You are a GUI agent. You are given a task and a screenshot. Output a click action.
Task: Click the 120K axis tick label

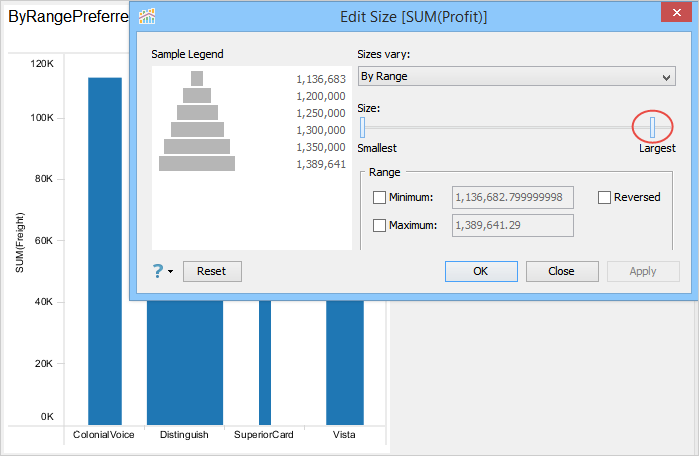pyautogui.click(x=42, y=64)
